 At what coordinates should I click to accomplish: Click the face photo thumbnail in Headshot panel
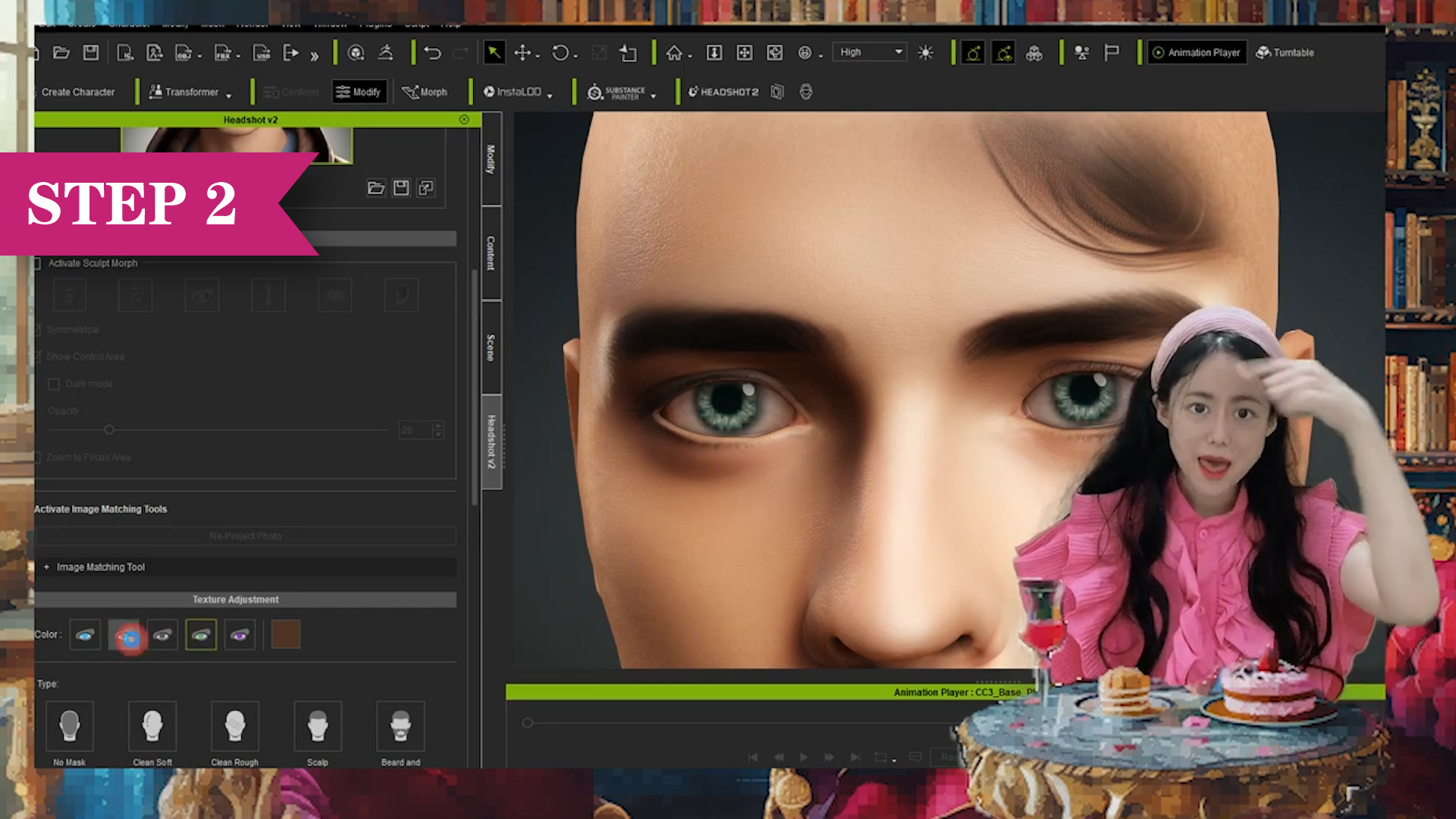tap(237, 145)
